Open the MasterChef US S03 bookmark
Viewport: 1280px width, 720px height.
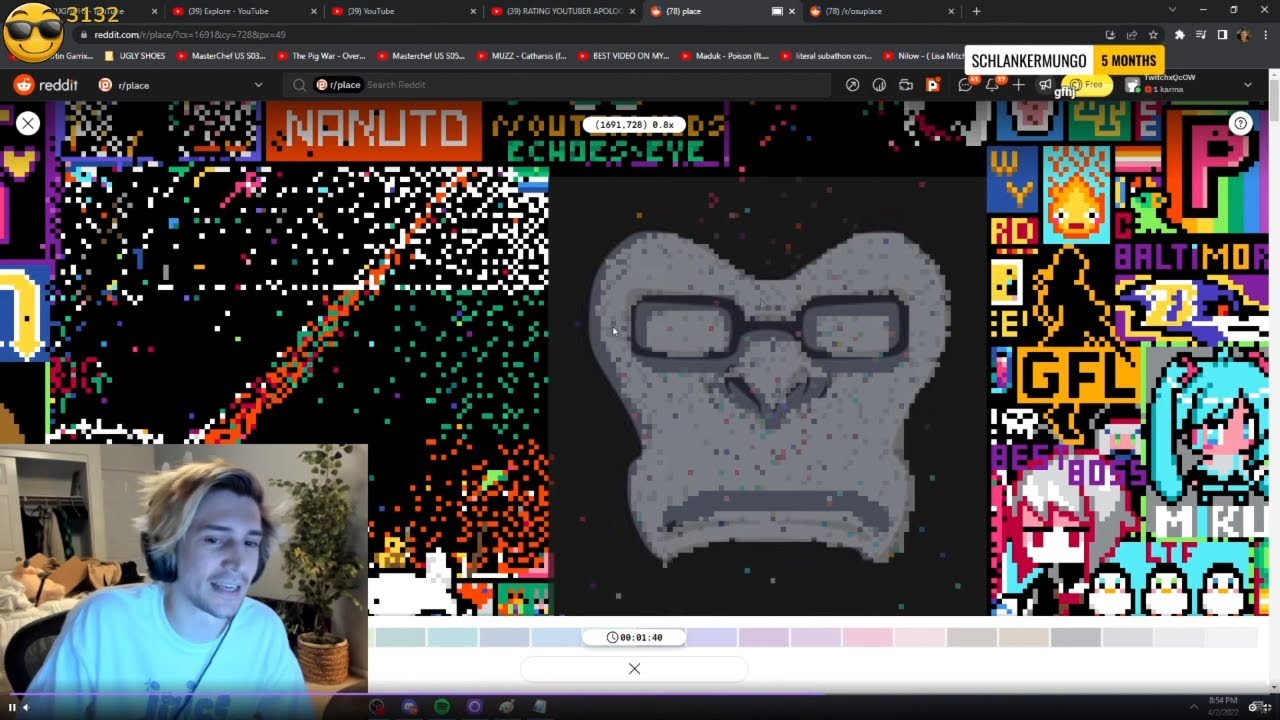click(220, 56)
